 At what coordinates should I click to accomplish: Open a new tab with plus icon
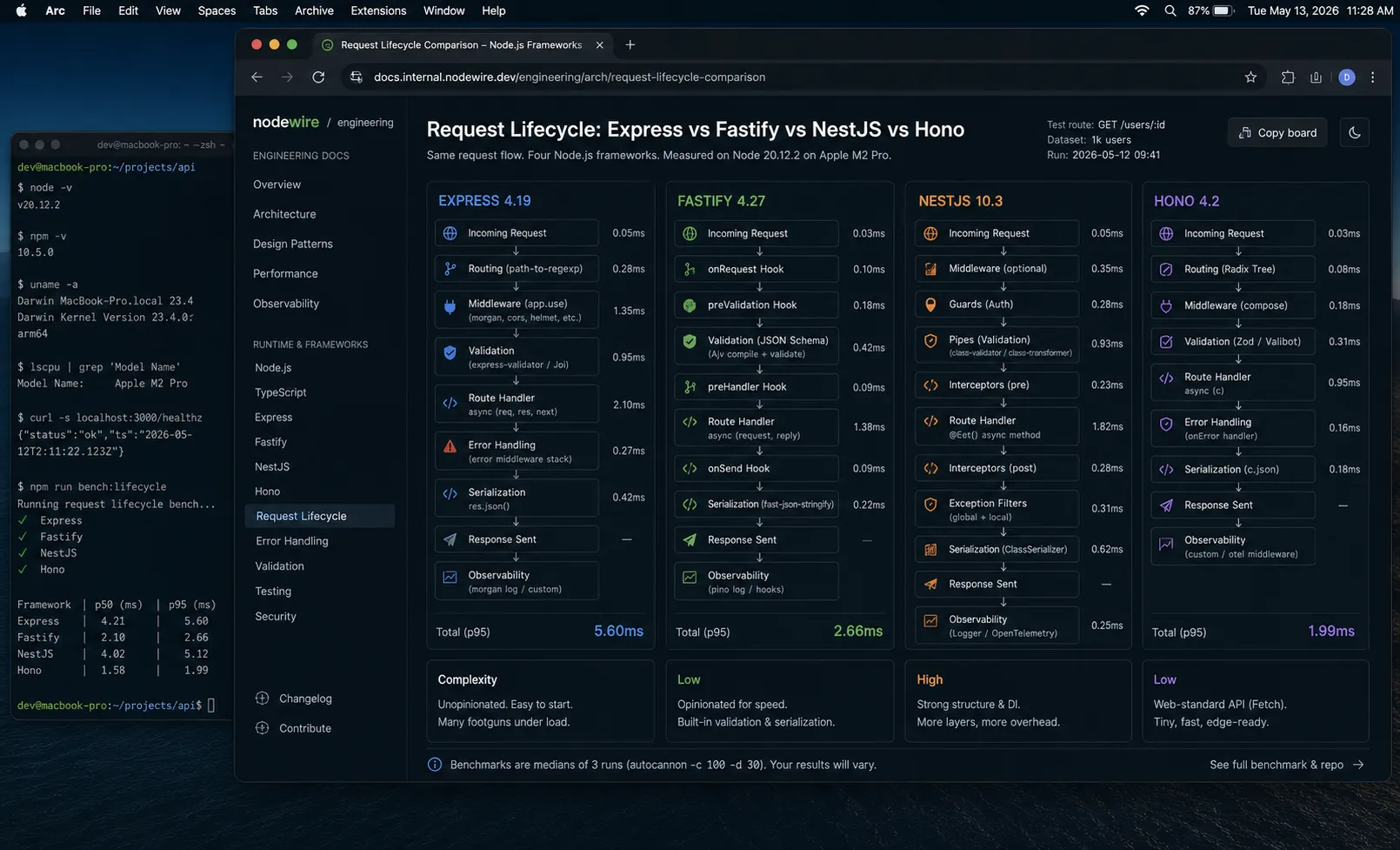(630, 44)
